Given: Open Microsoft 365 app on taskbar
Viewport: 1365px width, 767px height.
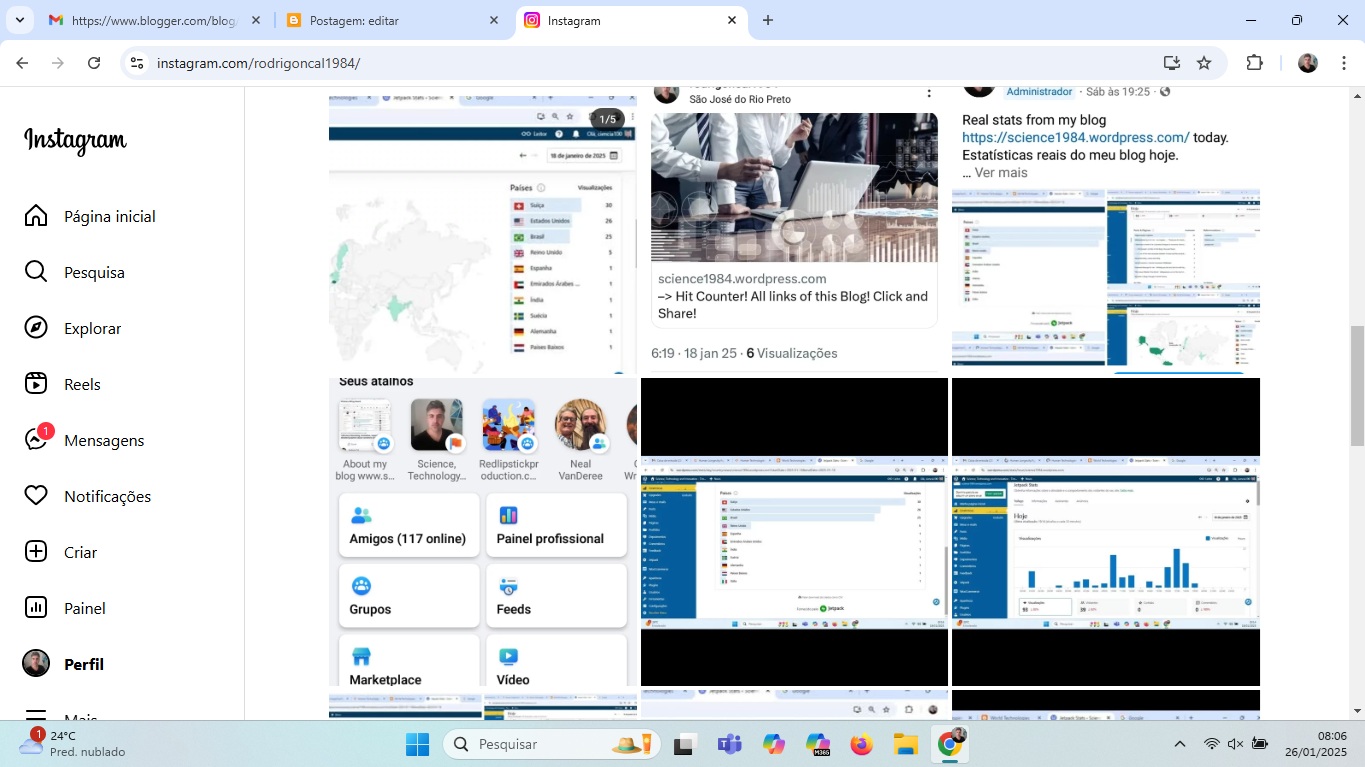Looking at the screenshot, I should tap(817, 744).
